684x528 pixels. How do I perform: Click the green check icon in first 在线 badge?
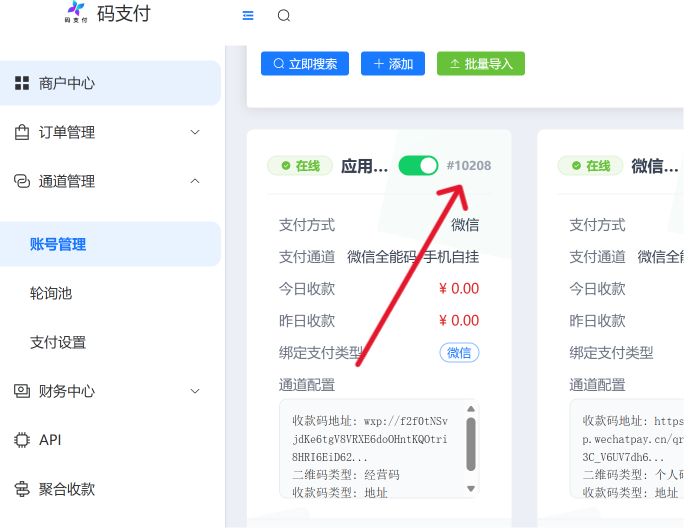coord(286,166)
